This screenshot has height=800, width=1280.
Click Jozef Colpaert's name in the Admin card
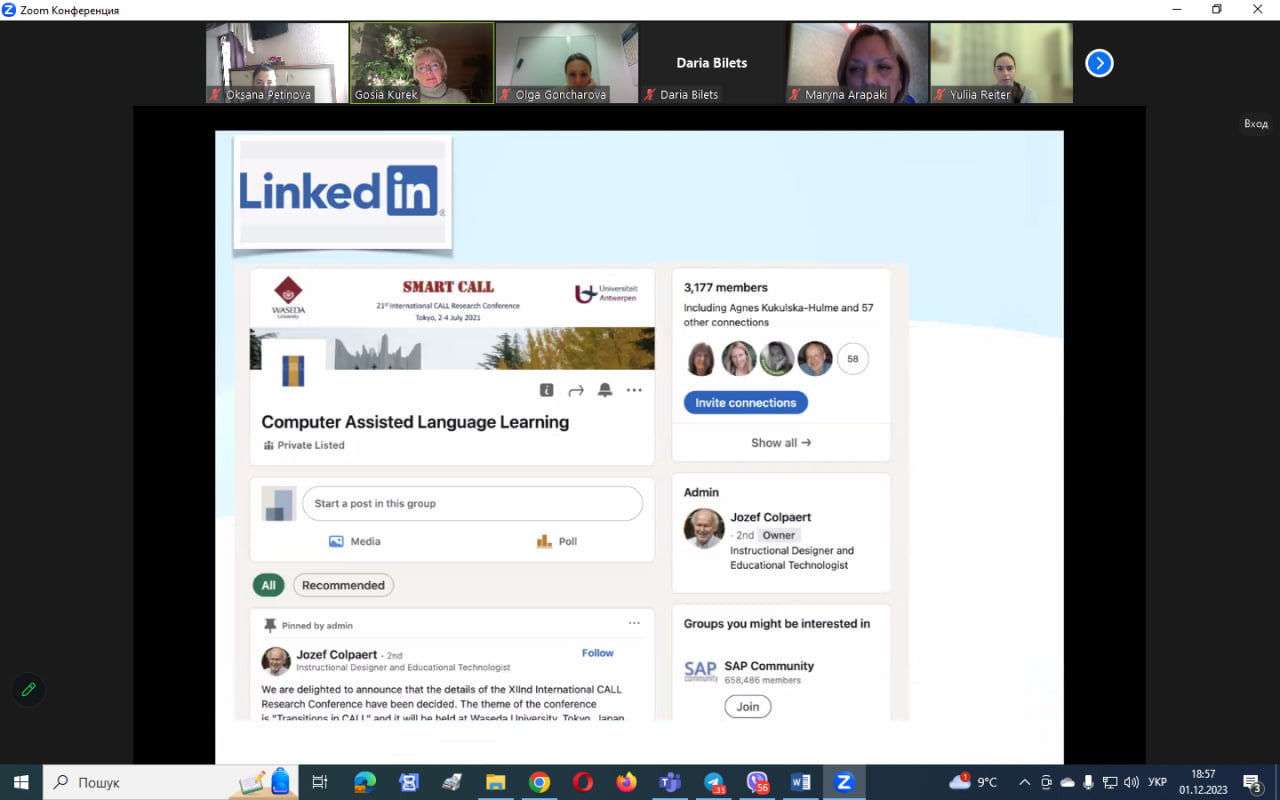pyautogui.click(x=771, y=517)
